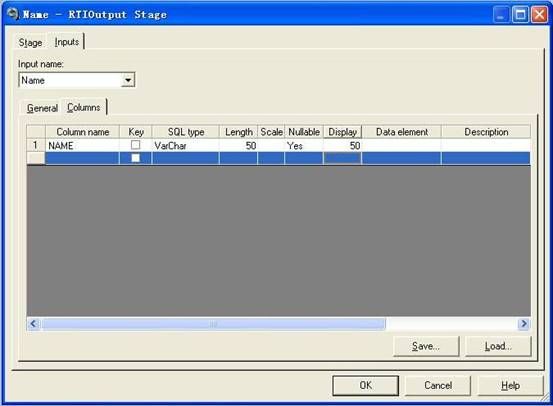Maximize the RTIOutput Stage window
The height and width of the screenshot is (406, 553).
coord(520,14)
